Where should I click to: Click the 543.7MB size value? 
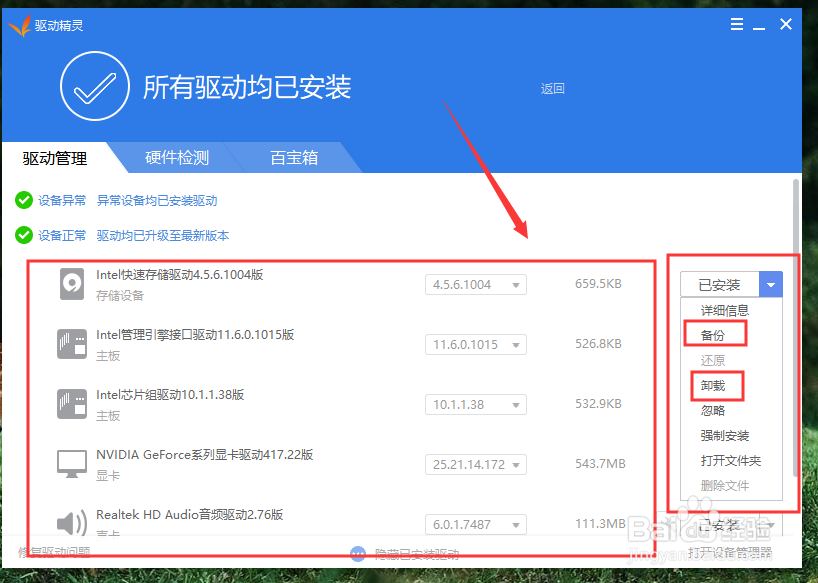coord(600,464)
